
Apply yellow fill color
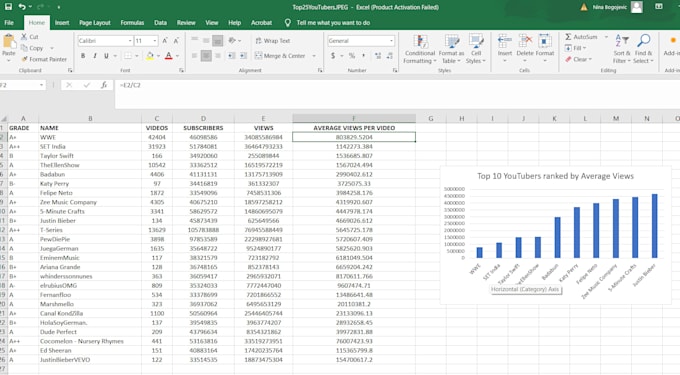(x=150, y=55)
